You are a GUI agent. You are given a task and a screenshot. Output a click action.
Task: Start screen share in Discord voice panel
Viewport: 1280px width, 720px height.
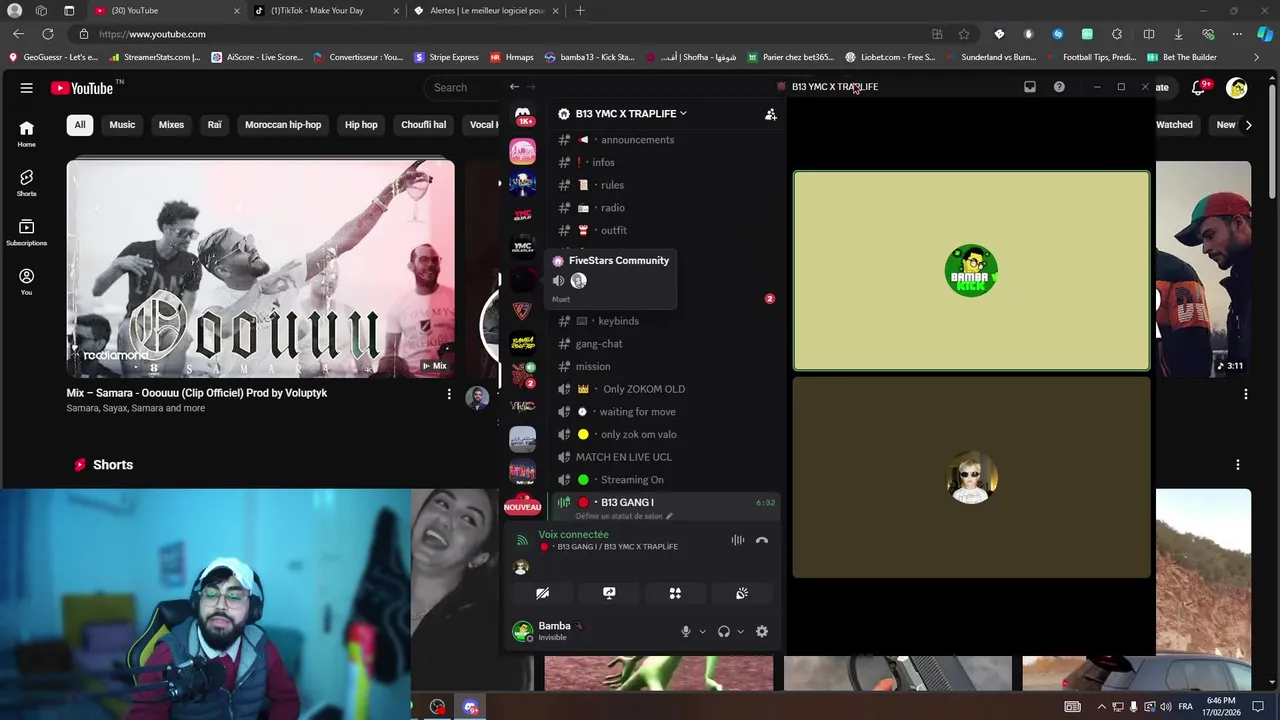(x=609, y=593)
